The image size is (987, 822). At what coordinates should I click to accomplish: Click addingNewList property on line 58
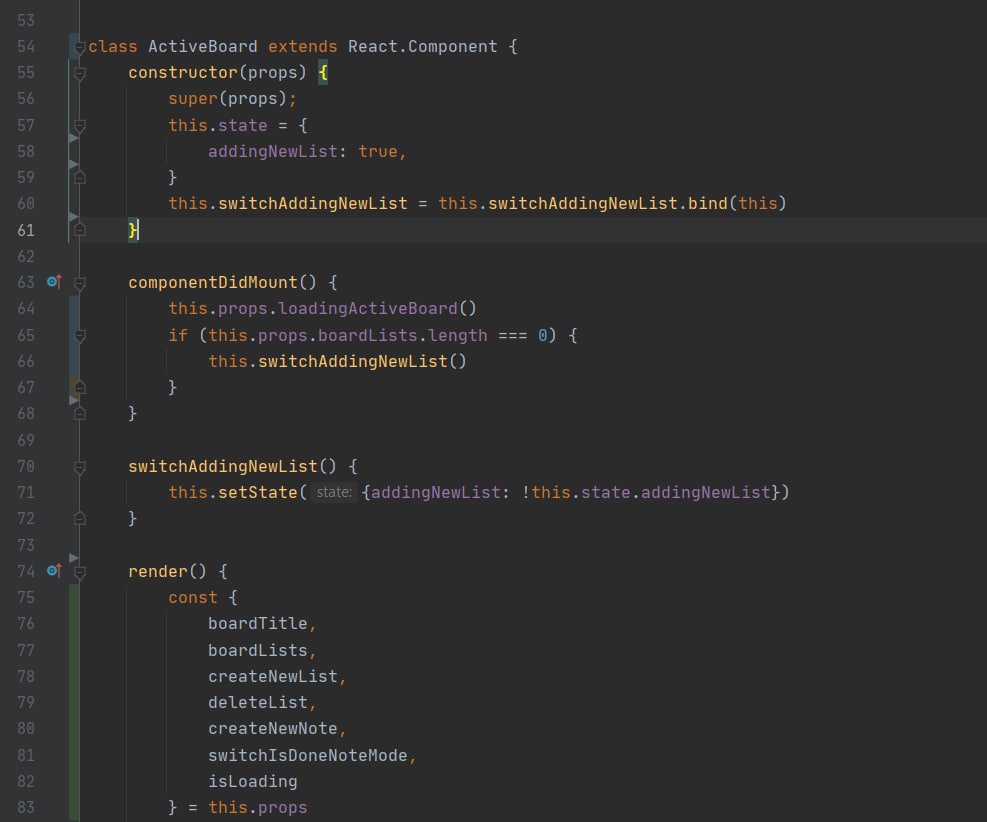(x=273, y=152)
